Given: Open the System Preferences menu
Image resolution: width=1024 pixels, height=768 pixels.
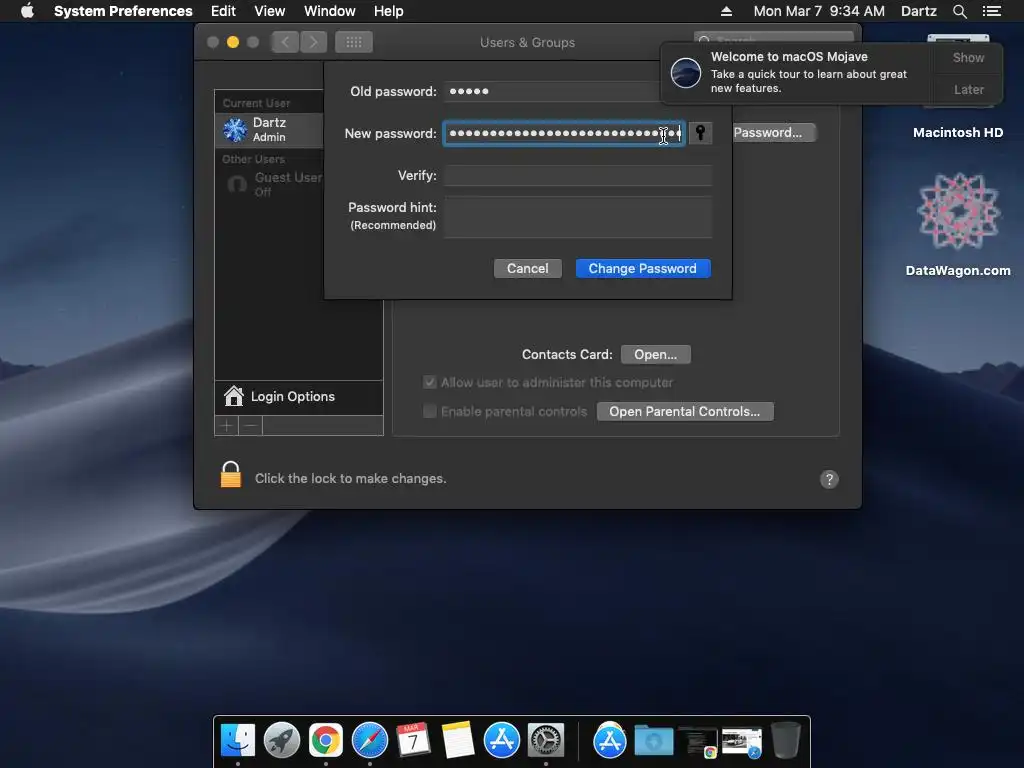Looking at the screenshot, I should [x=123, y=11].
